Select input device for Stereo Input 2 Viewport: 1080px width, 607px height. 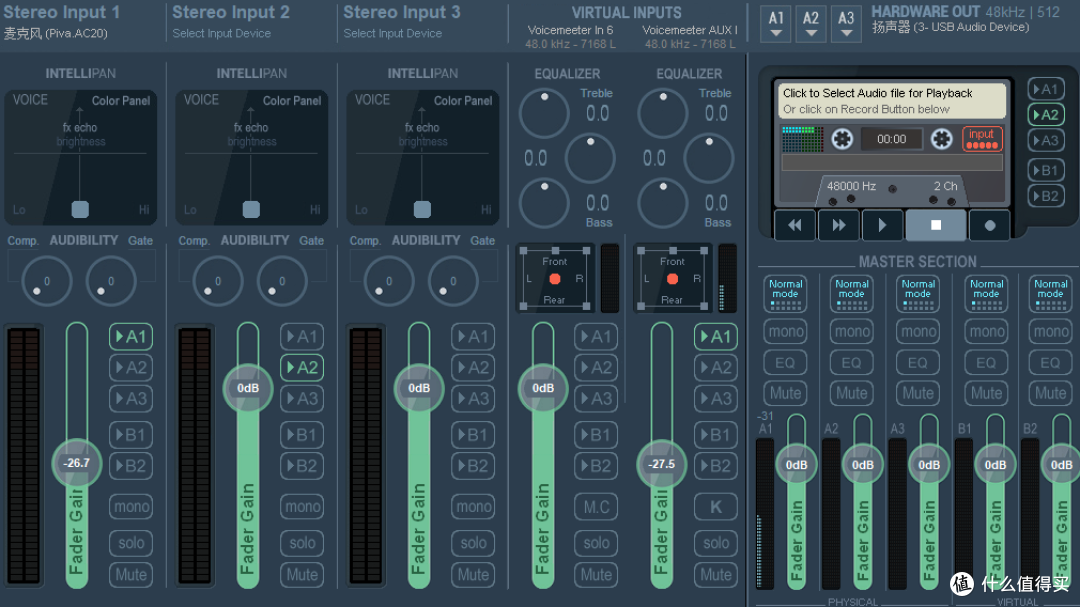click(221, 33)
